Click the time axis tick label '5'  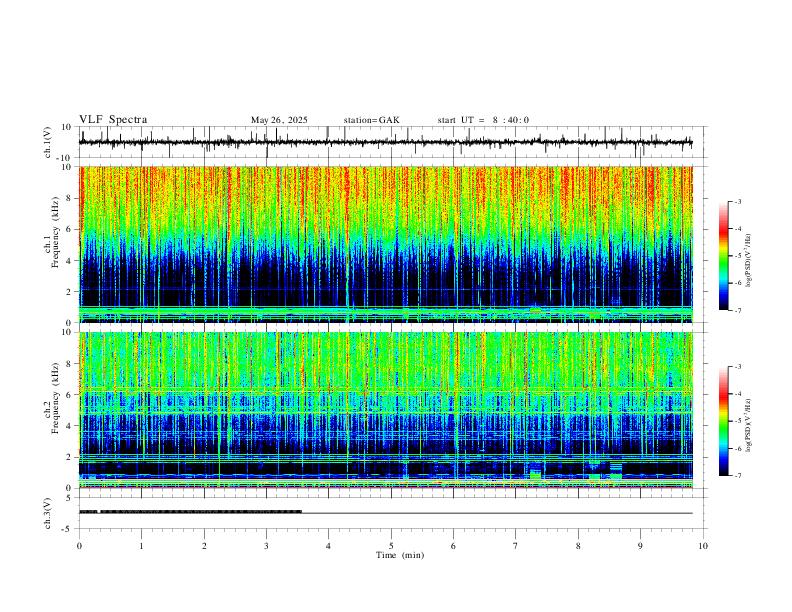391,546
